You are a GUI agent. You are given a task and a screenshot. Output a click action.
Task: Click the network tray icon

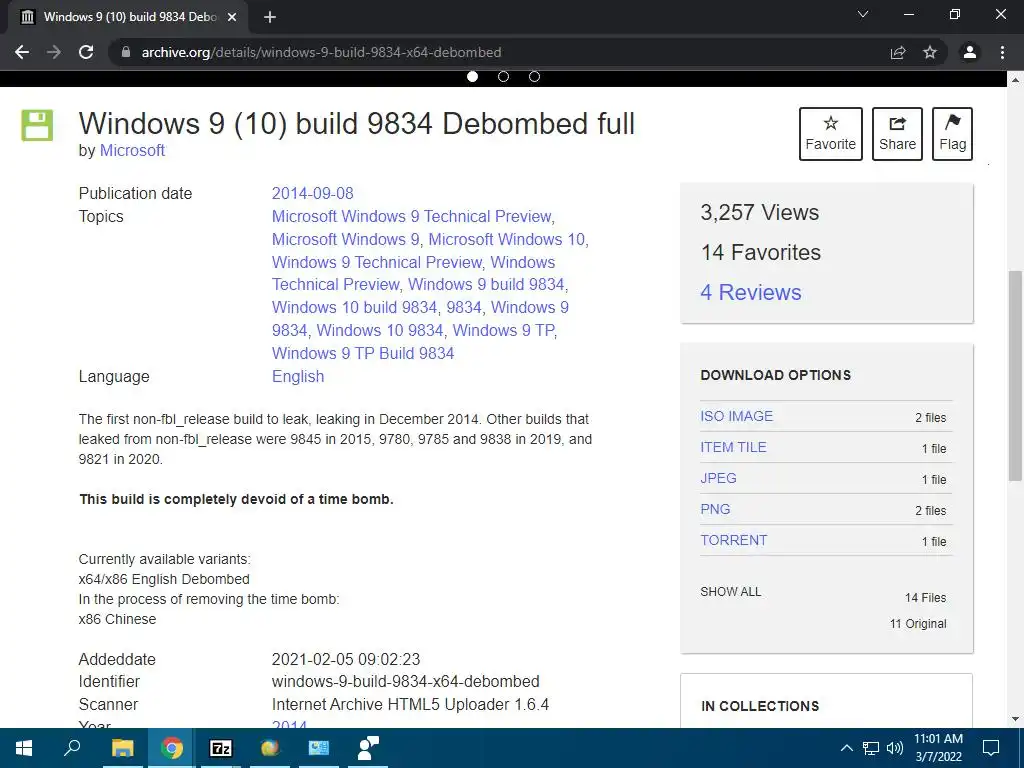pos(871,748)
